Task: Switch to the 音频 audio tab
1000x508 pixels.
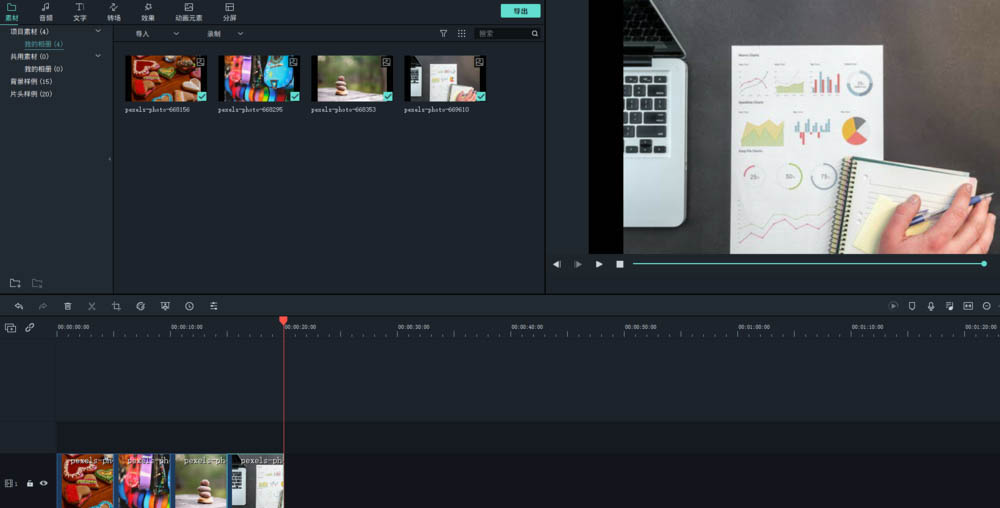Action: click(46, 11)
